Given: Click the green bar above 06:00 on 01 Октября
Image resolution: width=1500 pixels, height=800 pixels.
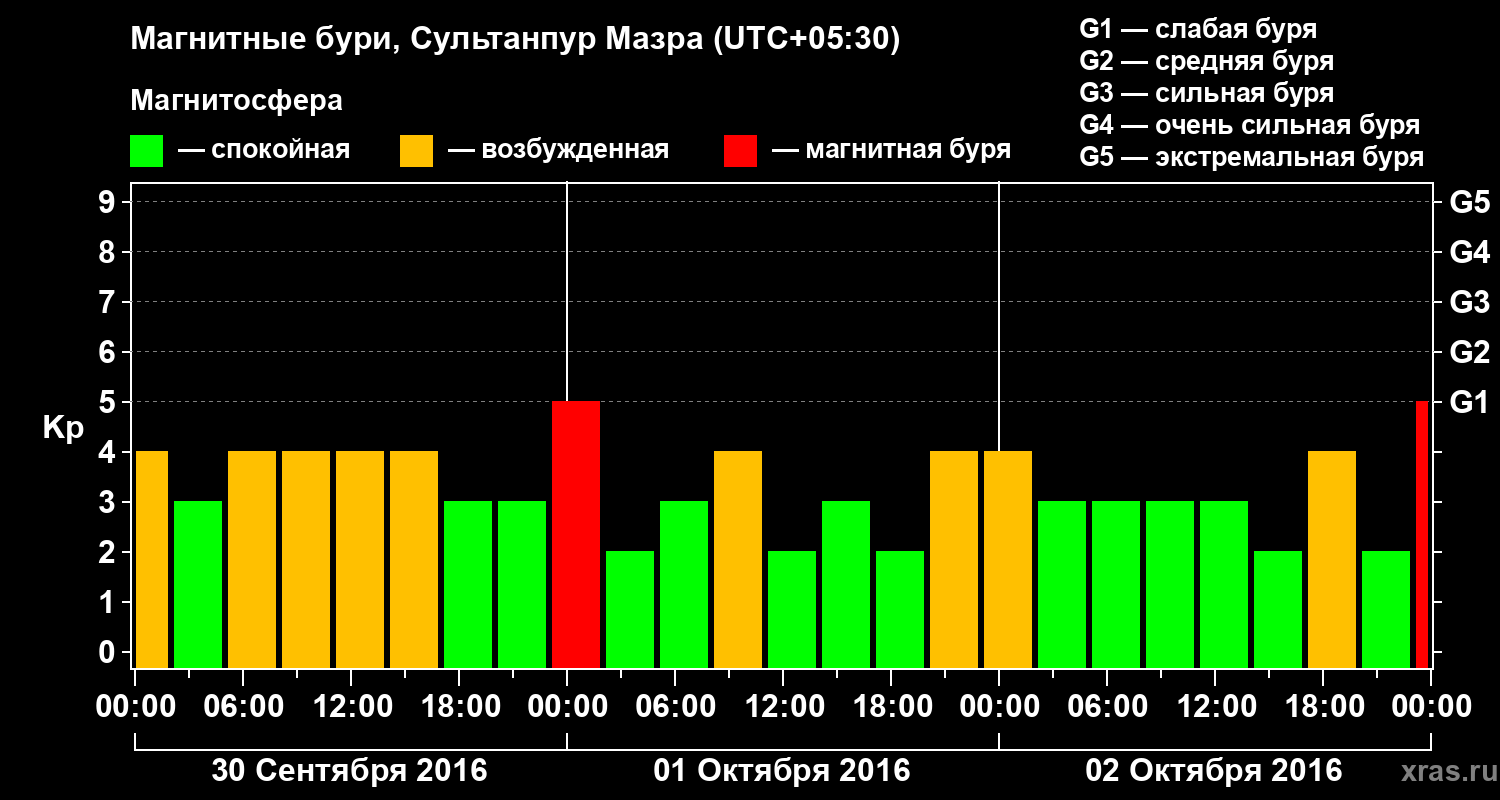Looking at the screenshot, I should [684, 584].
